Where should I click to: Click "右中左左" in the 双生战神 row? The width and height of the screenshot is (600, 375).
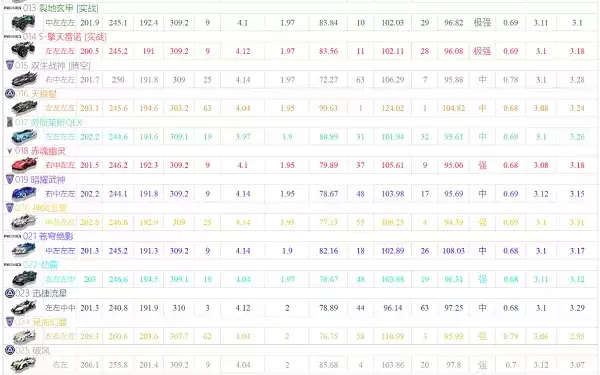[x=60, y=80]
